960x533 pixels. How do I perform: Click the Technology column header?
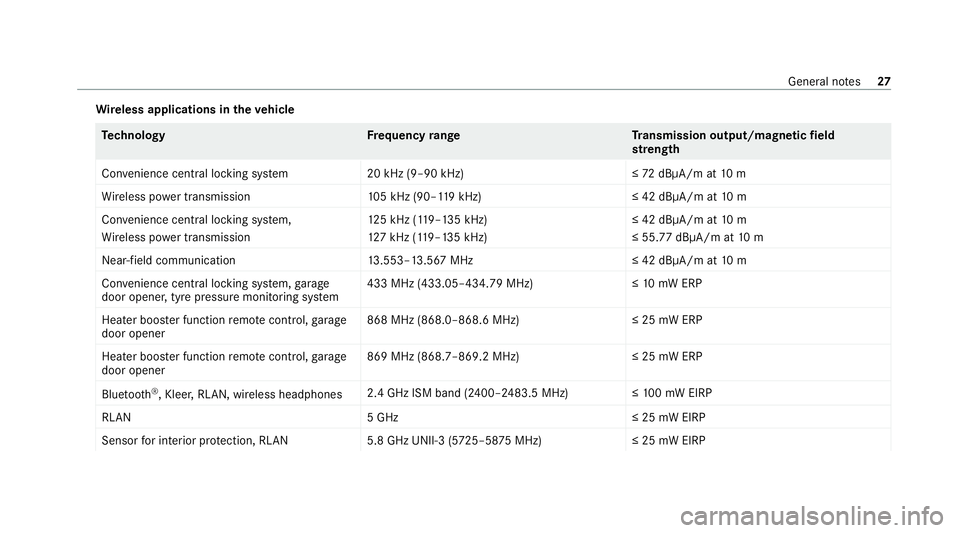coord(133,135)
